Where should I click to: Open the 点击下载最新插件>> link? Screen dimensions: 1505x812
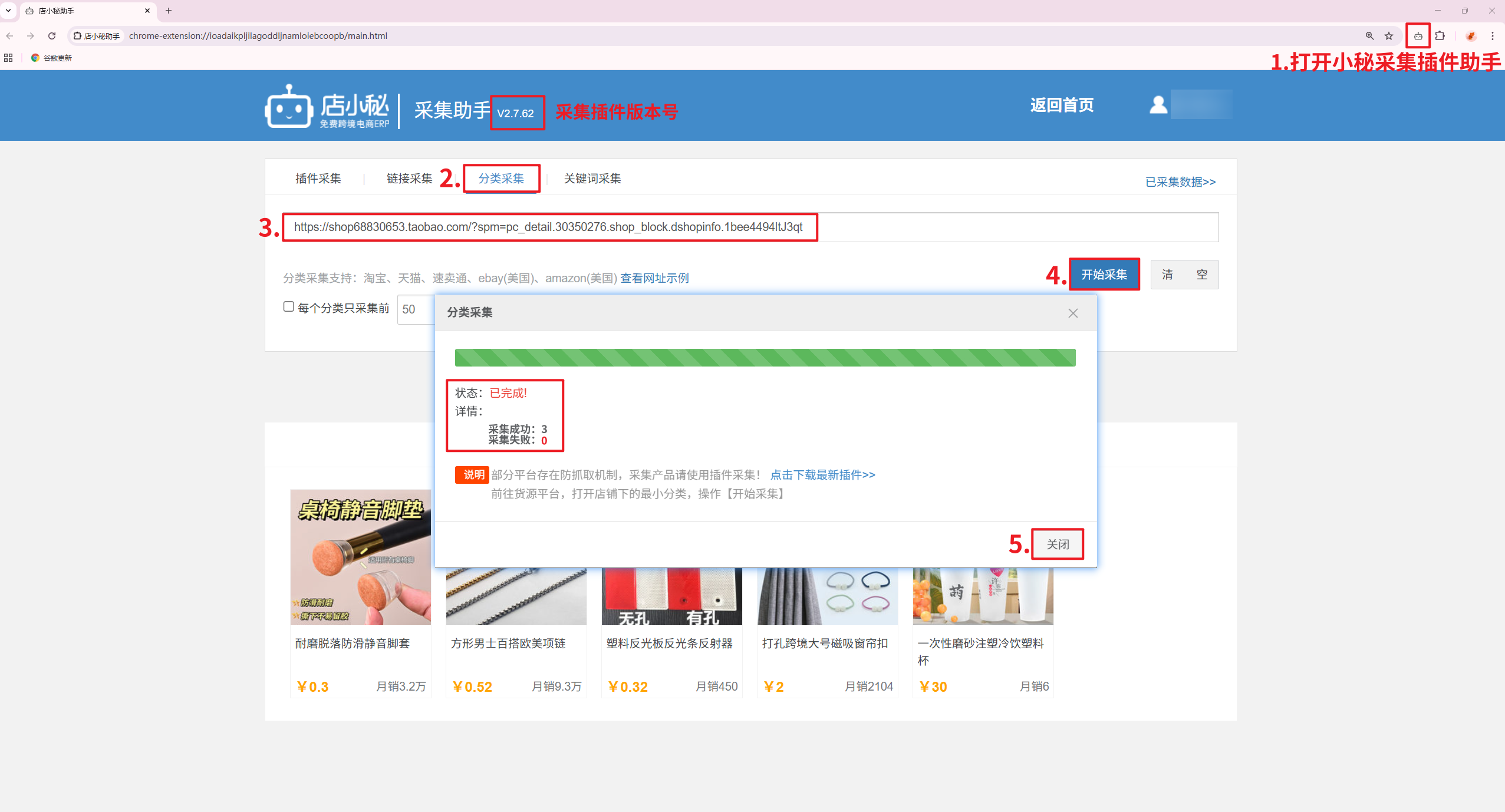pos(822,474)
